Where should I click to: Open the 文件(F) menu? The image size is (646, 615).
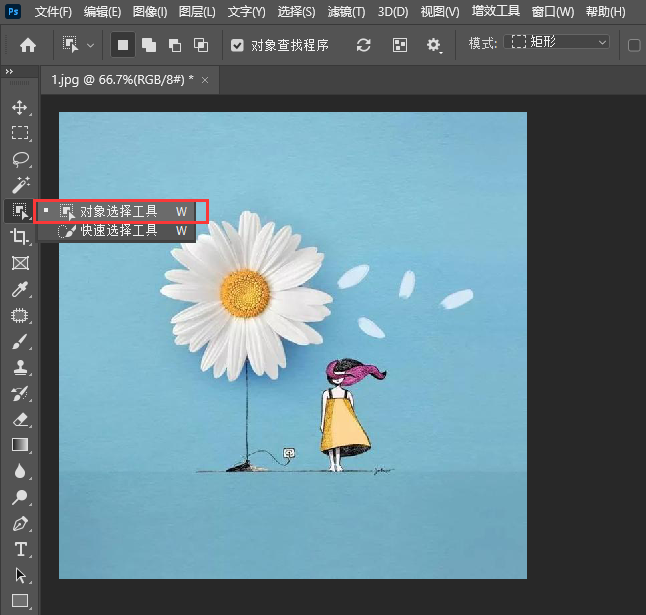53,12
